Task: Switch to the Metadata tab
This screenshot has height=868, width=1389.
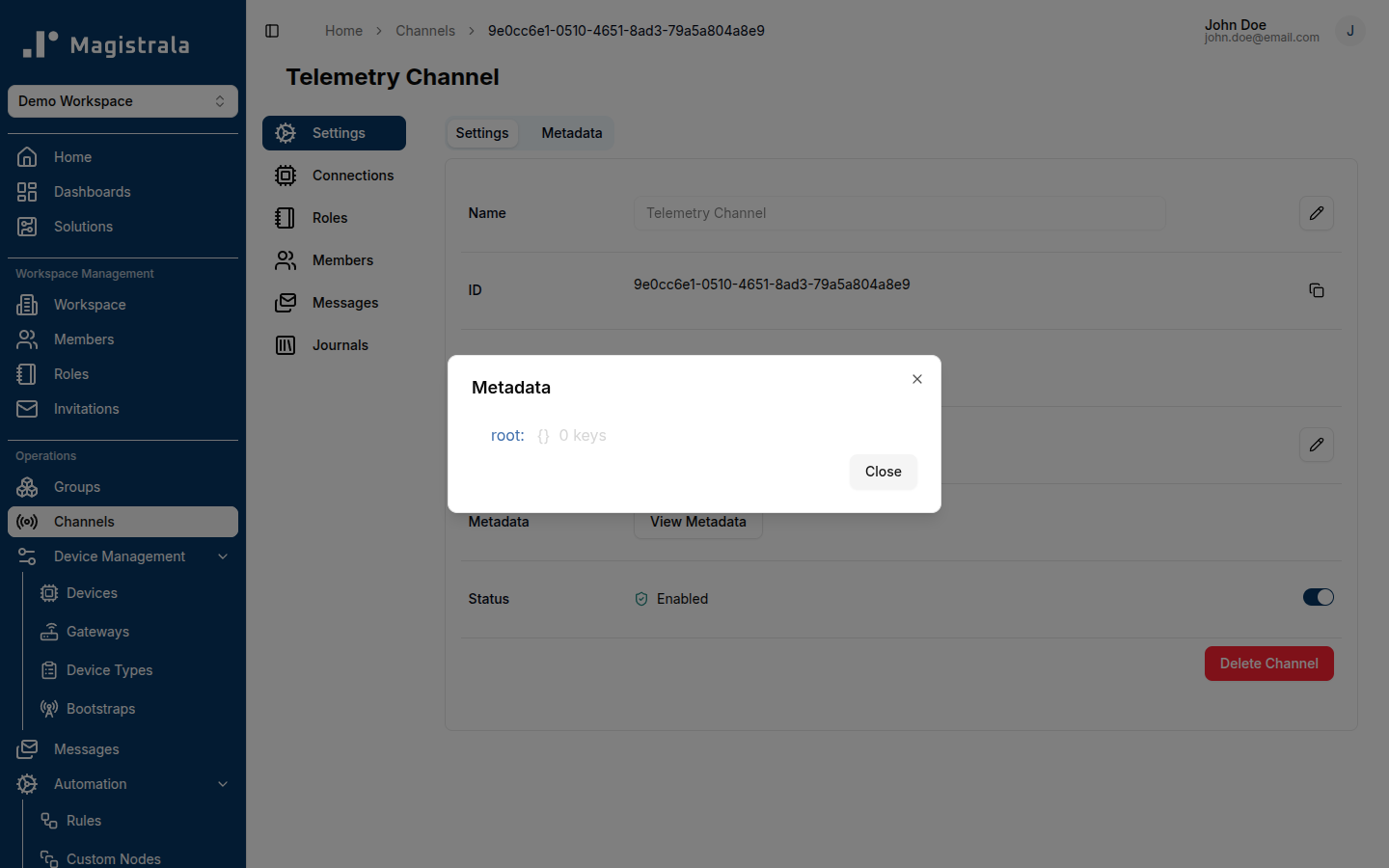Action: point(572,133)
